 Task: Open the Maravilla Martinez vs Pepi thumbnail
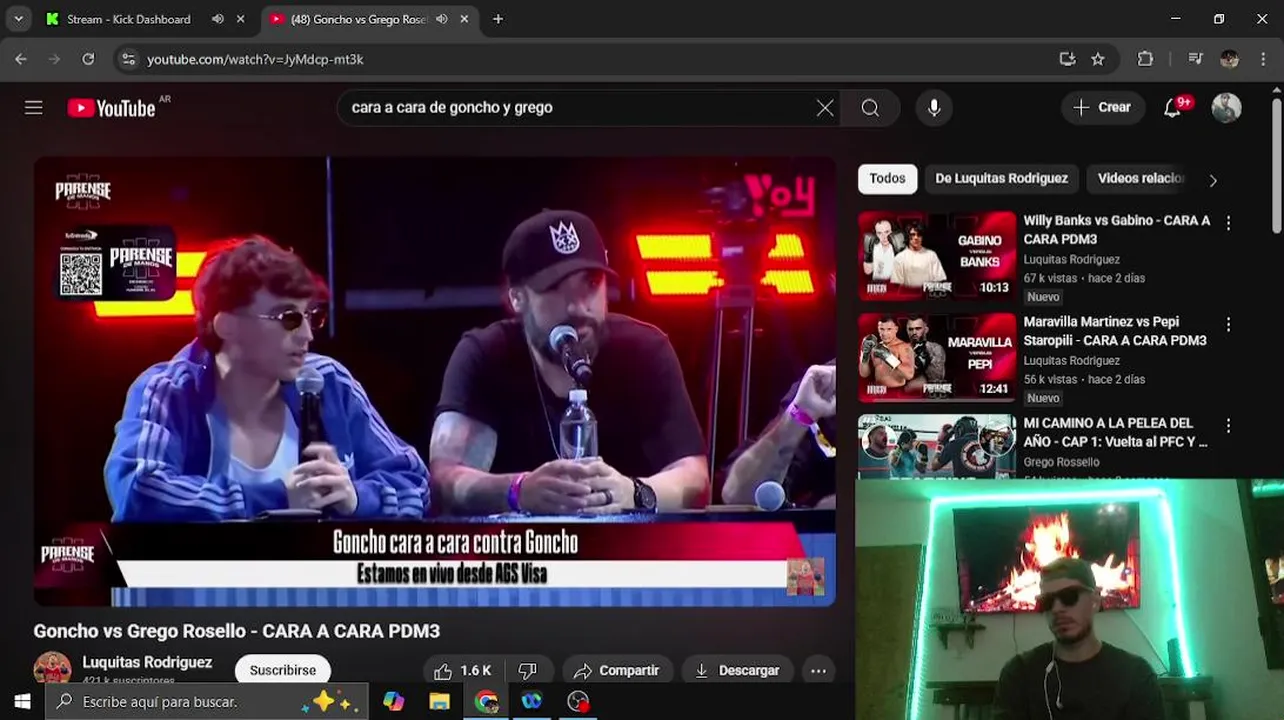[937, 357]
